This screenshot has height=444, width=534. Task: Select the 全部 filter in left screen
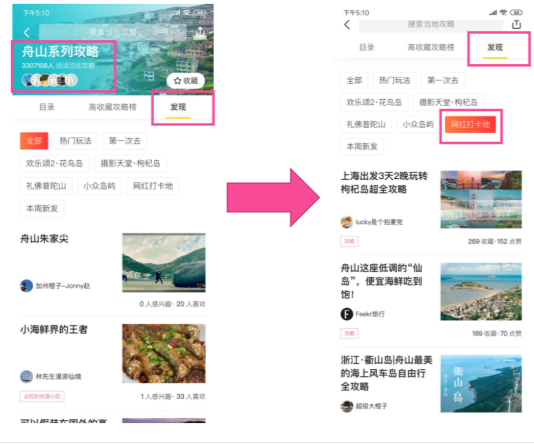click(x=34, y=141)
